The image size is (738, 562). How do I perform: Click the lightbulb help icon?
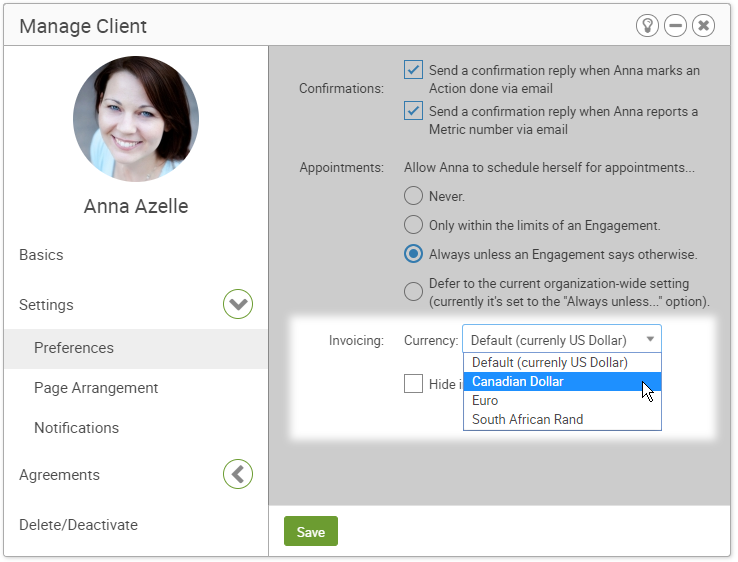pos(647,25)
